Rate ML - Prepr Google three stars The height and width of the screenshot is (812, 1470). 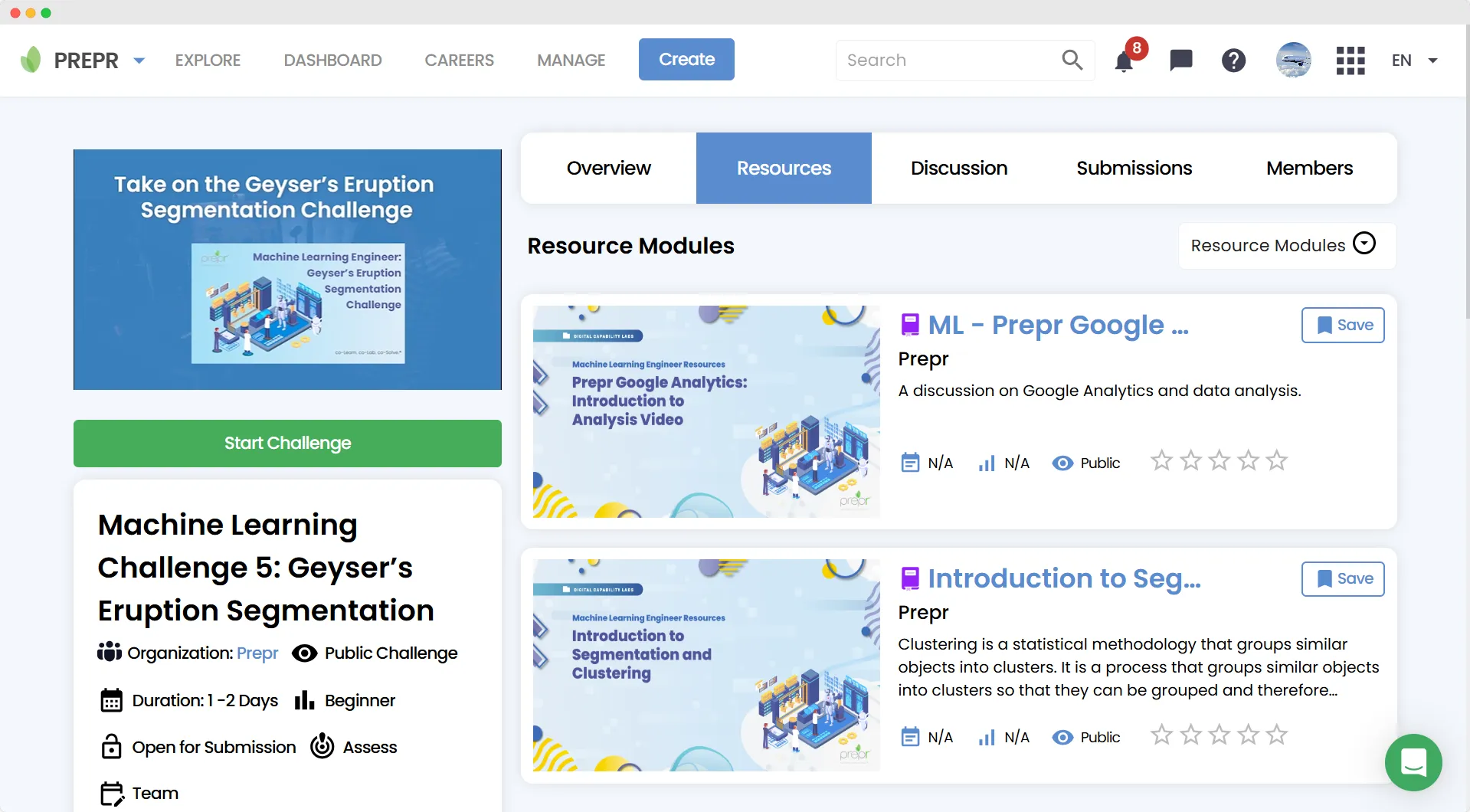1219,460
